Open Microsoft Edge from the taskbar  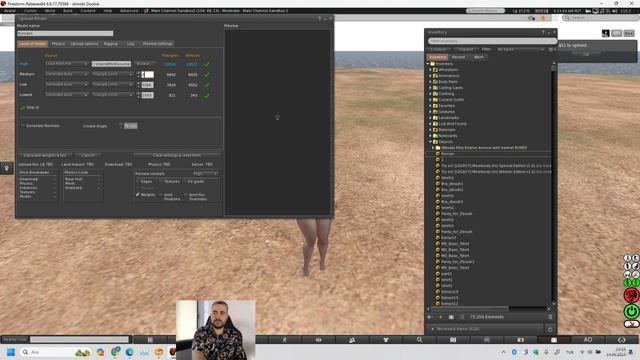tap(130, 352)
